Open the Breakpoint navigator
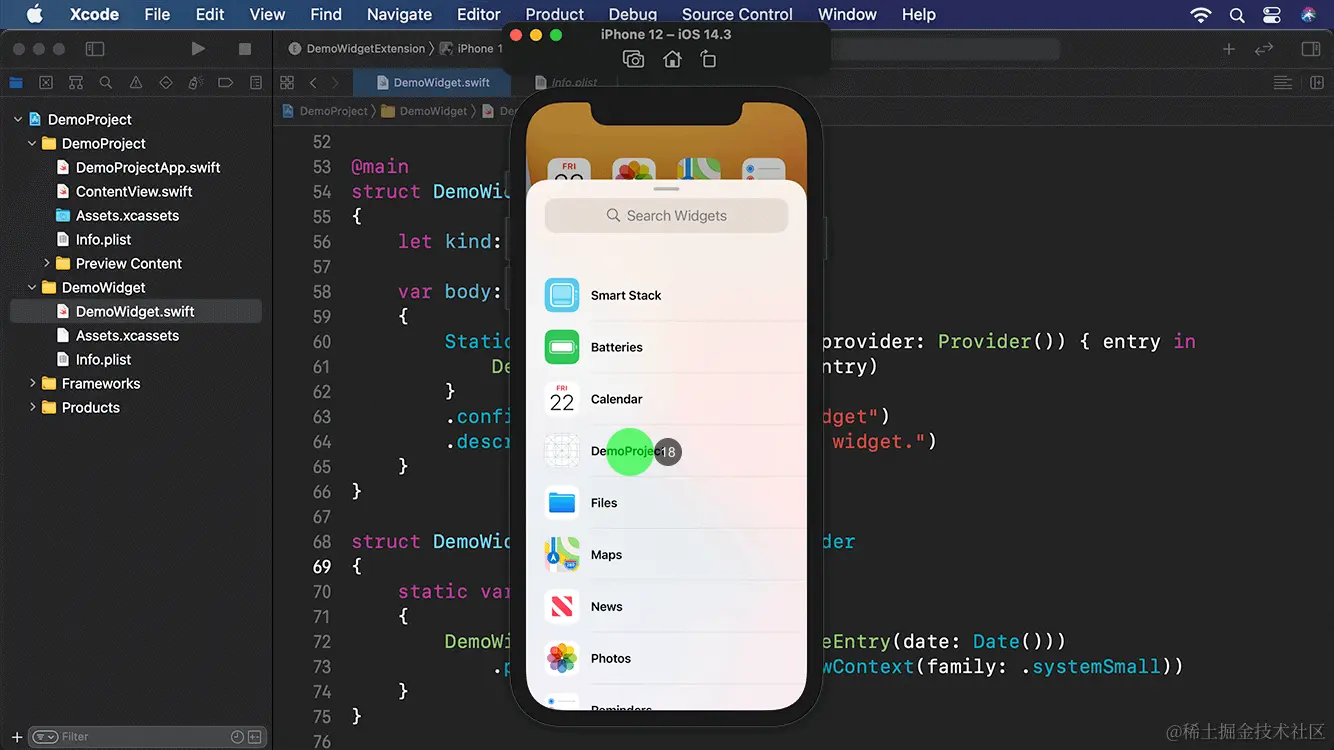1334x750 pixels. point(226,83)
